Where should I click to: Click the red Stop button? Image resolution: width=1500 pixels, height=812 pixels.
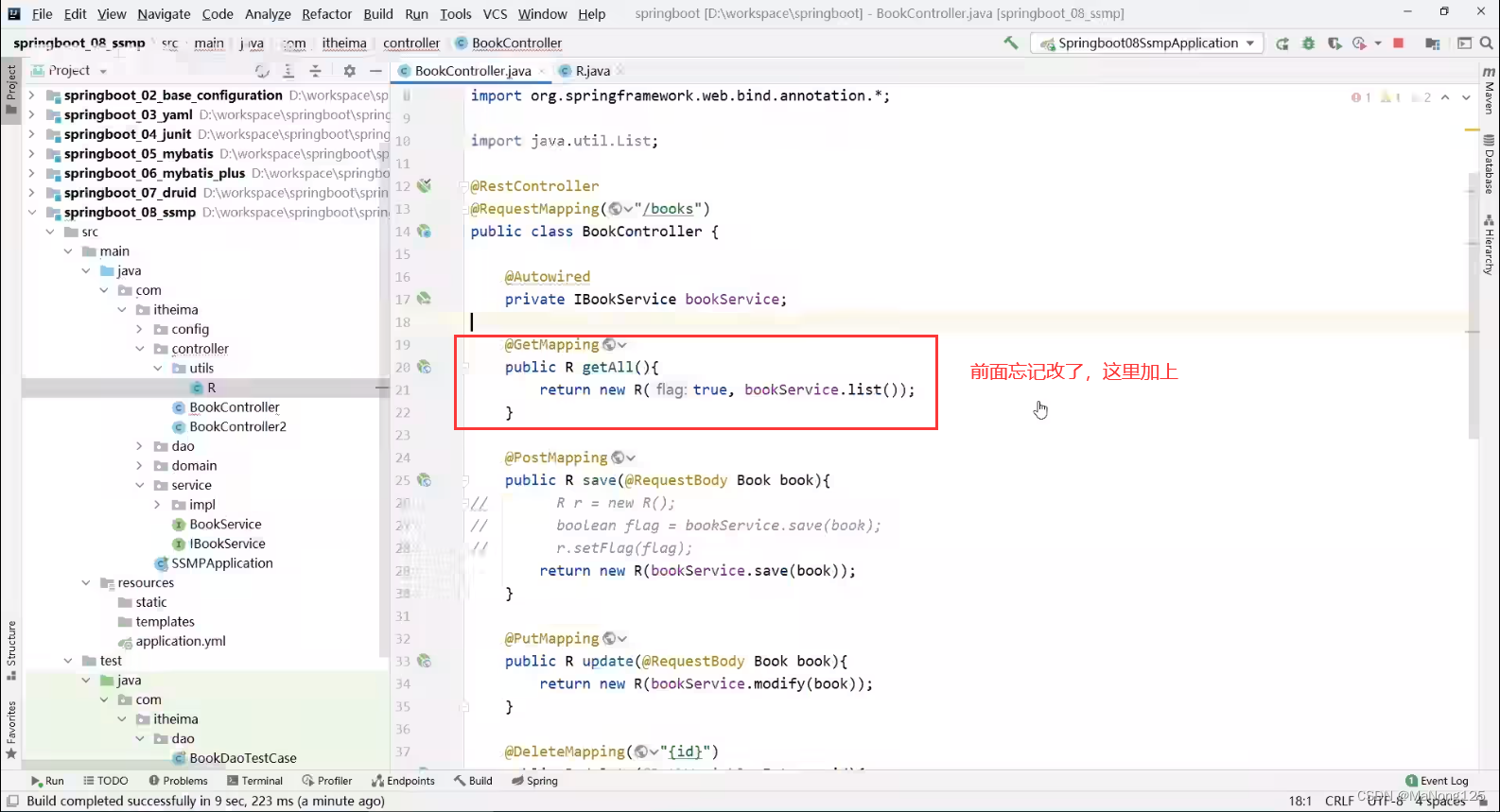point(1399,43)
